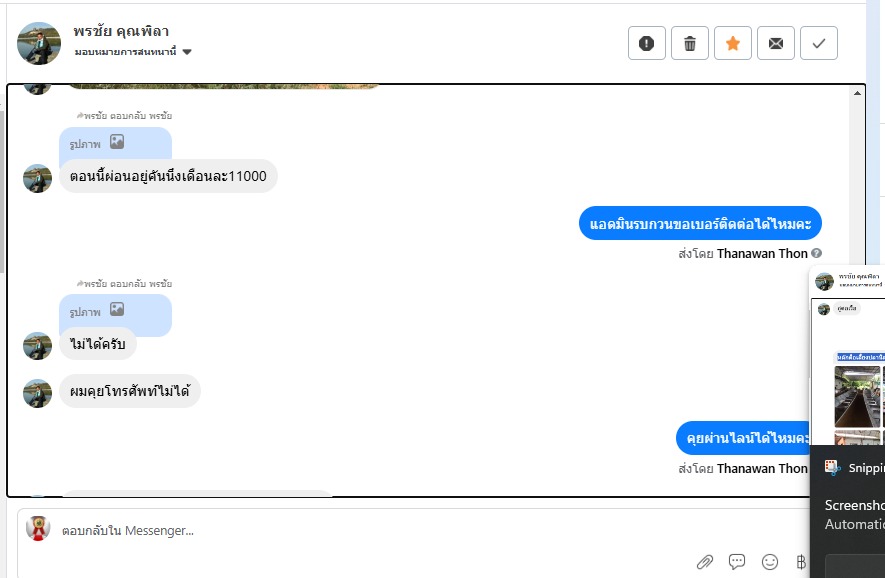Open พรชัย คุณพิลา profile picture in header
Viewport: 885px width, 578px height.
(39, 43)
